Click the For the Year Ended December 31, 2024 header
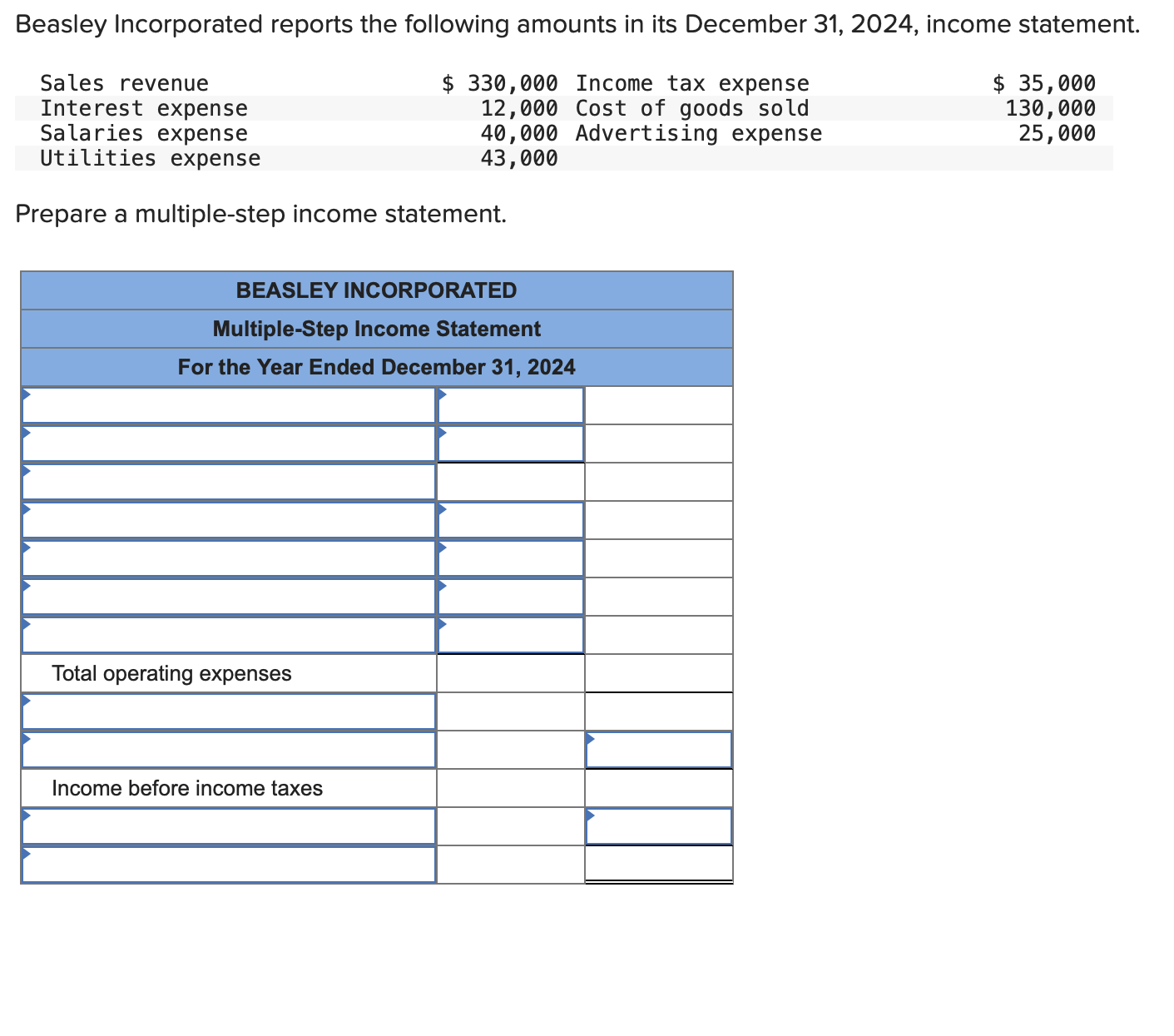This screenshot has width=1174, height=1036. tap(377, 367)
